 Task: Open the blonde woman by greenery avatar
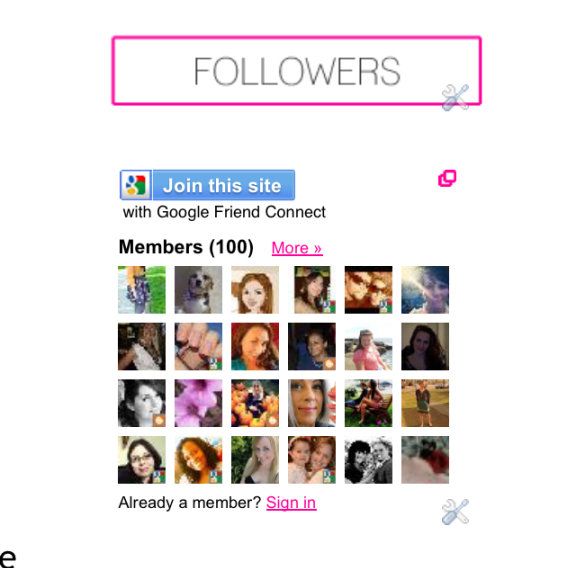tap(255, 460)
